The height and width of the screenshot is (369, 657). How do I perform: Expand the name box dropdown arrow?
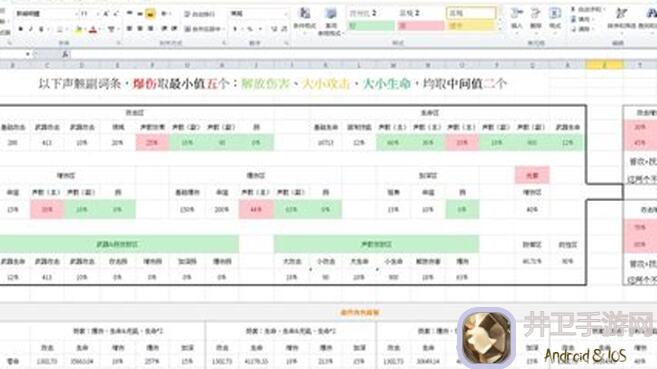point(28,54)
